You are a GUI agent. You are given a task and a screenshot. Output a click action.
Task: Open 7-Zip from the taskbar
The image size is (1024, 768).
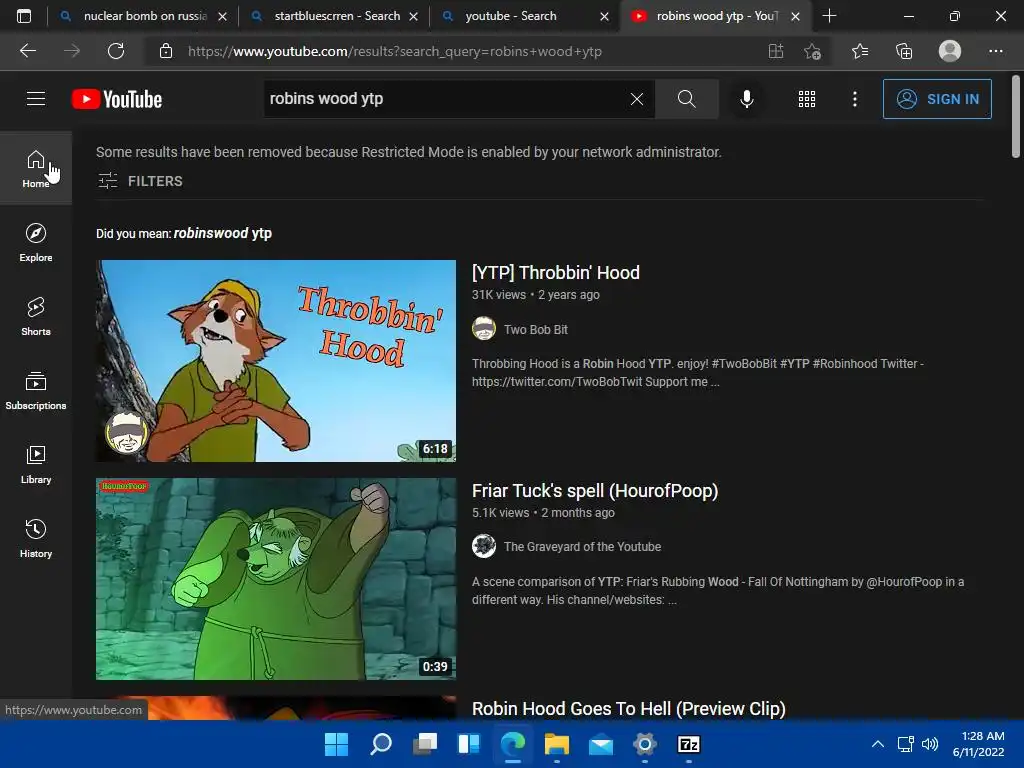click(x=688, y=744)
